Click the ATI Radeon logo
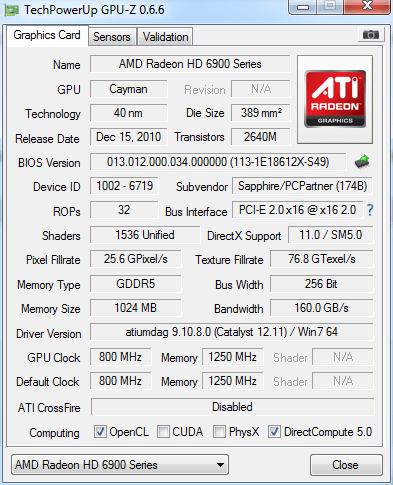Image resolution: width=393 pixels, height=485 pixels. click(x=335, y=99)
